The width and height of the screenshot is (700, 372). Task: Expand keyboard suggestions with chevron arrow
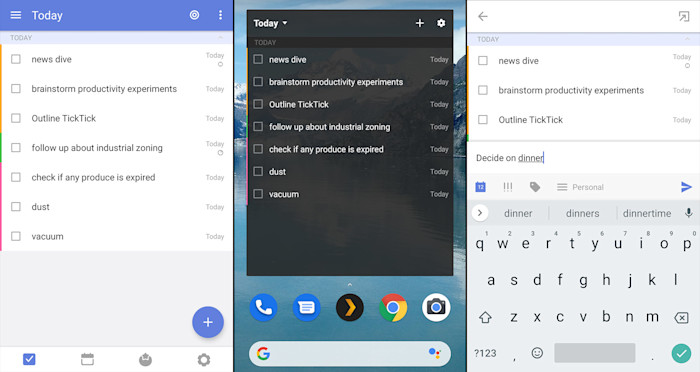(480, 213)
